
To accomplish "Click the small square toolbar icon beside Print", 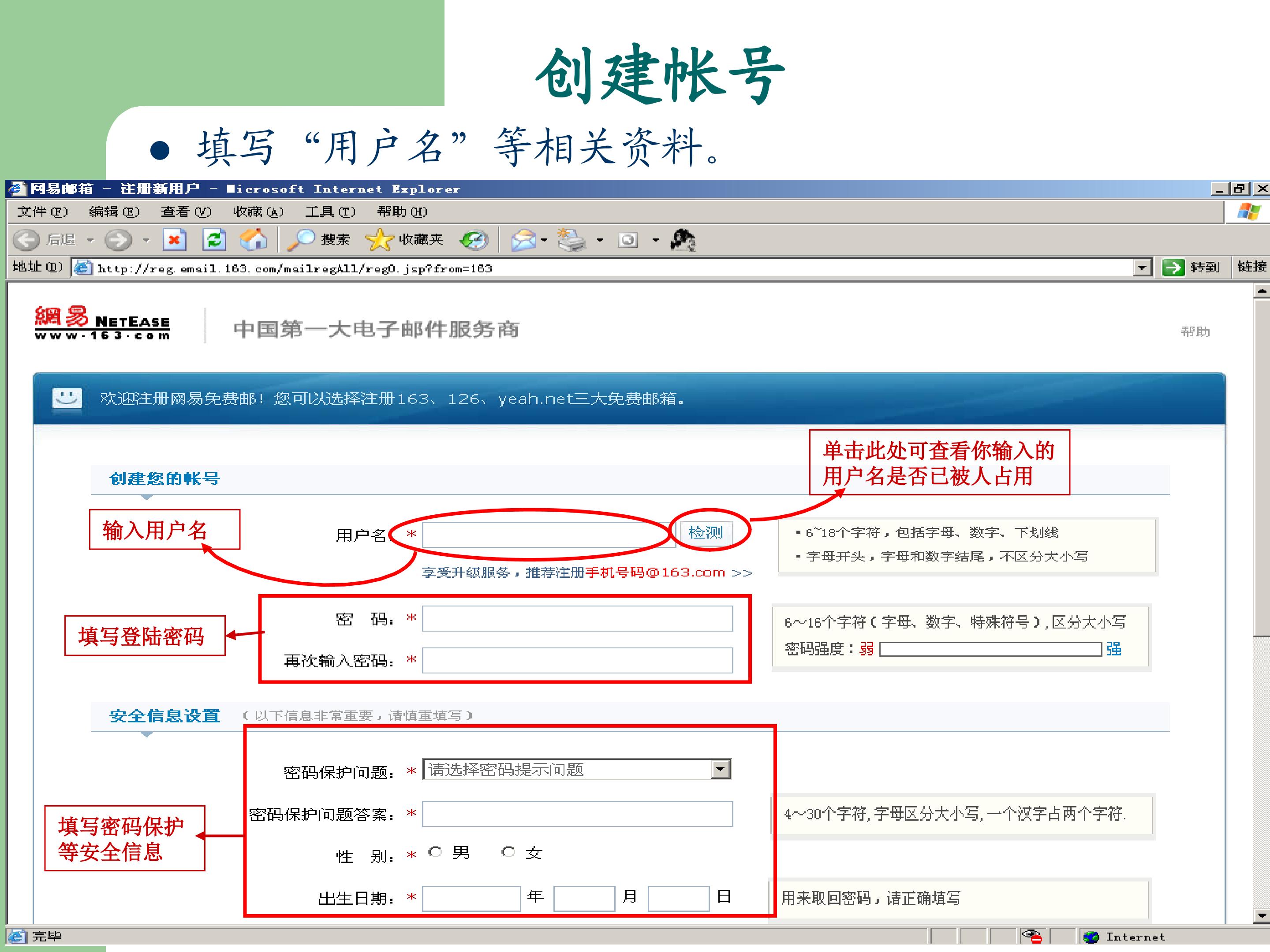I will pos(628,240).
